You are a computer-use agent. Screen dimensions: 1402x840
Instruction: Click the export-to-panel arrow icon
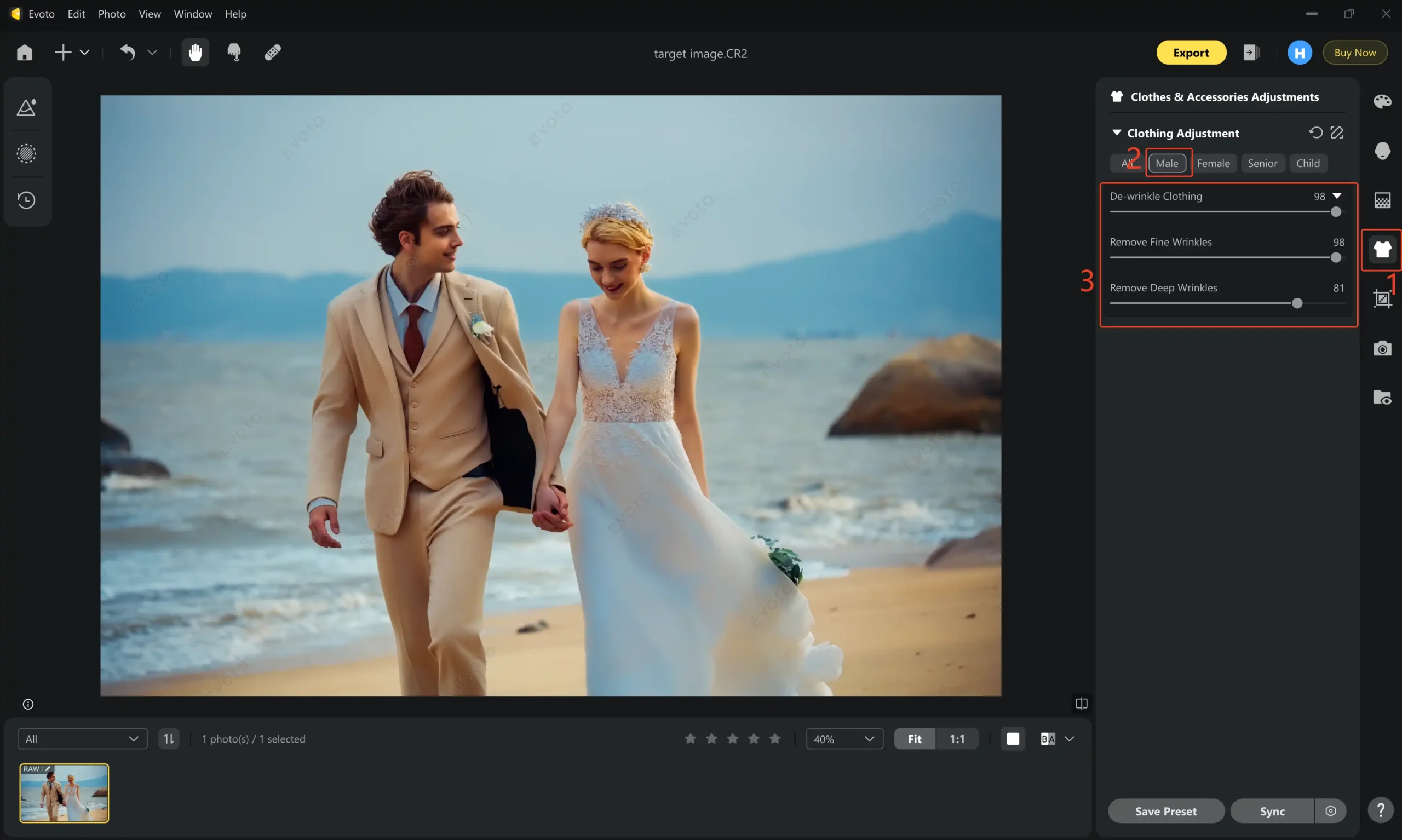tap(1251, 53)
